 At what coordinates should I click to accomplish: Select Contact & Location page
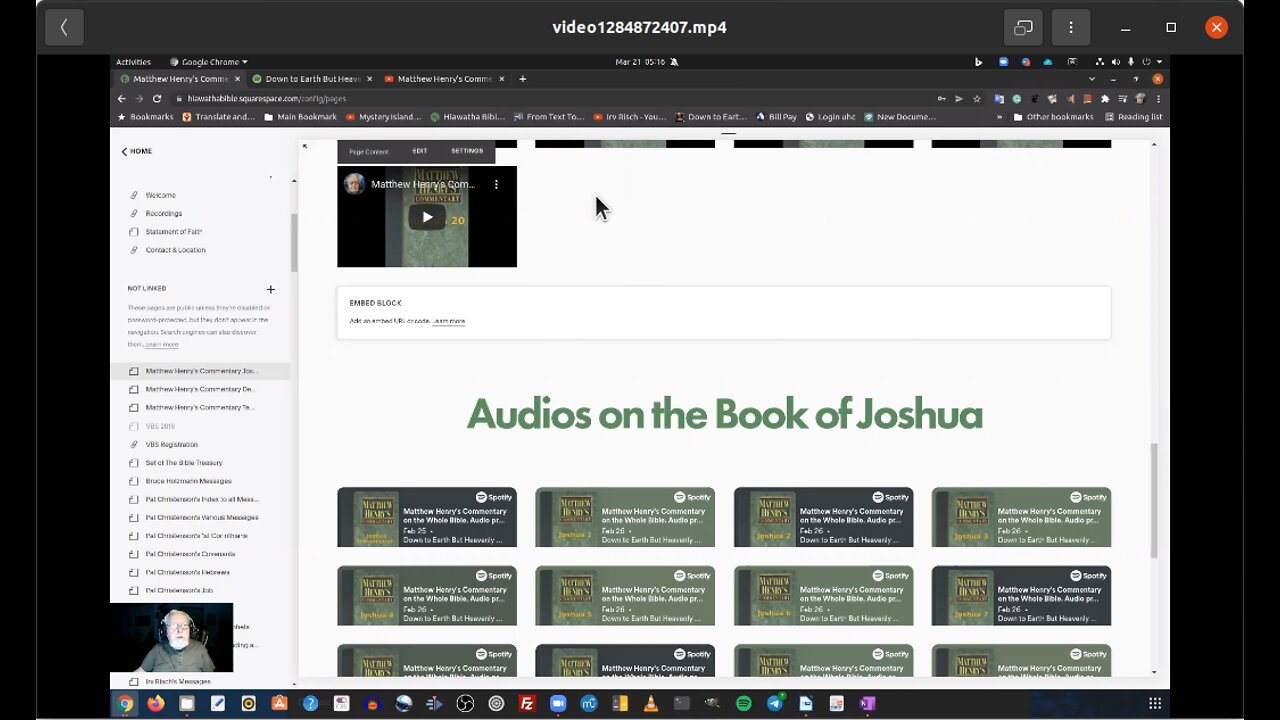click(175, 250)
